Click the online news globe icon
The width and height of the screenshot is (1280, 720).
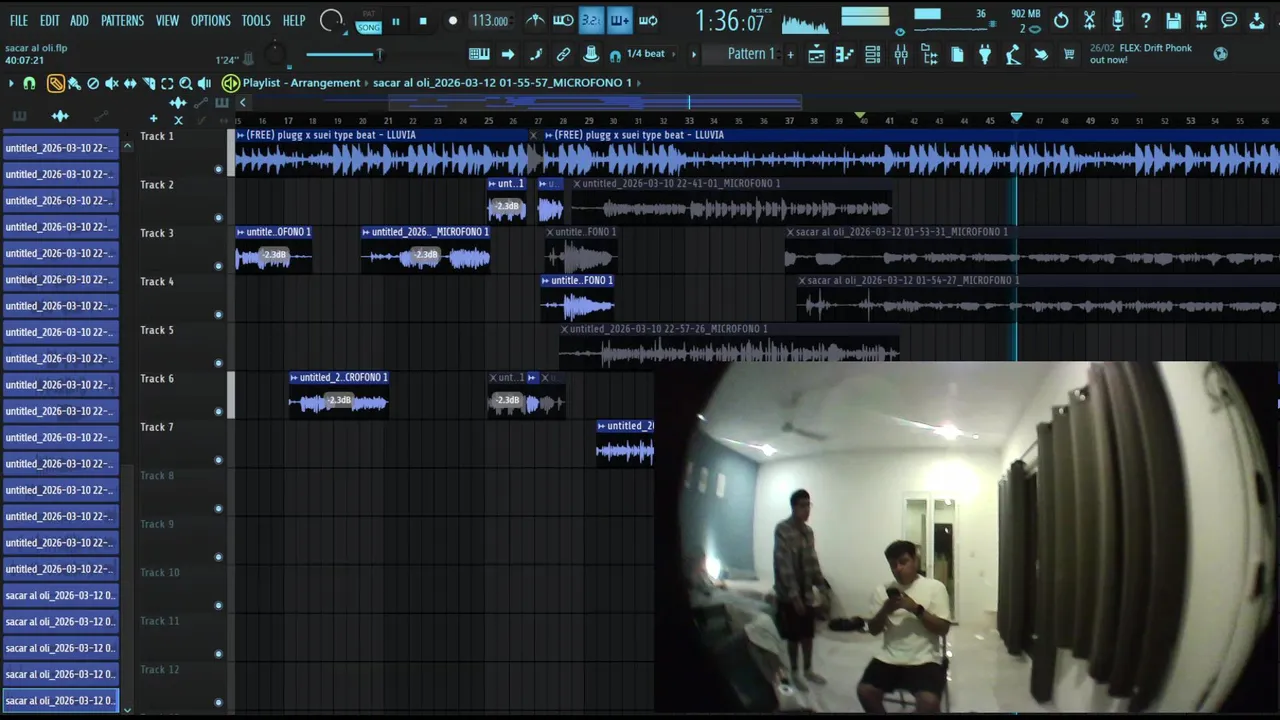point(1220,54)
